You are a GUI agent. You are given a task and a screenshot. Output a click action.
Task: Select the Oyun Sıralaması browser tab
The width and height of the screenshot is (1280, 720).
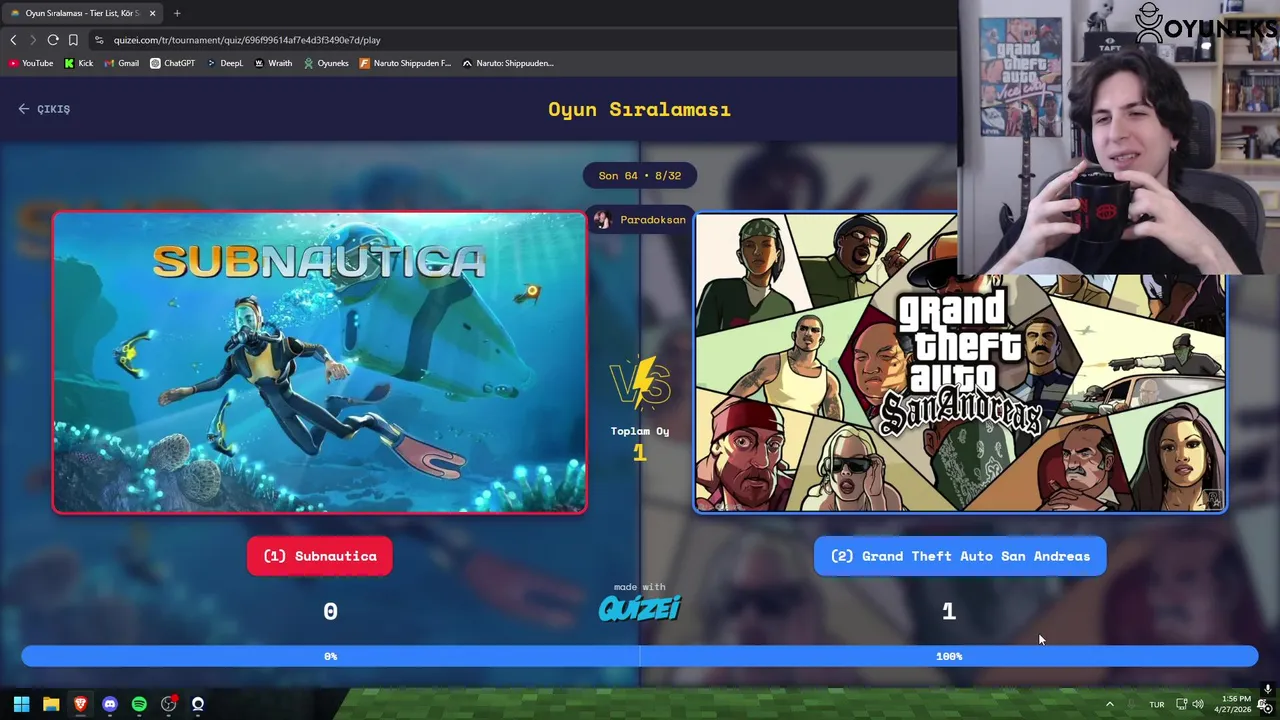pos(80,13)
